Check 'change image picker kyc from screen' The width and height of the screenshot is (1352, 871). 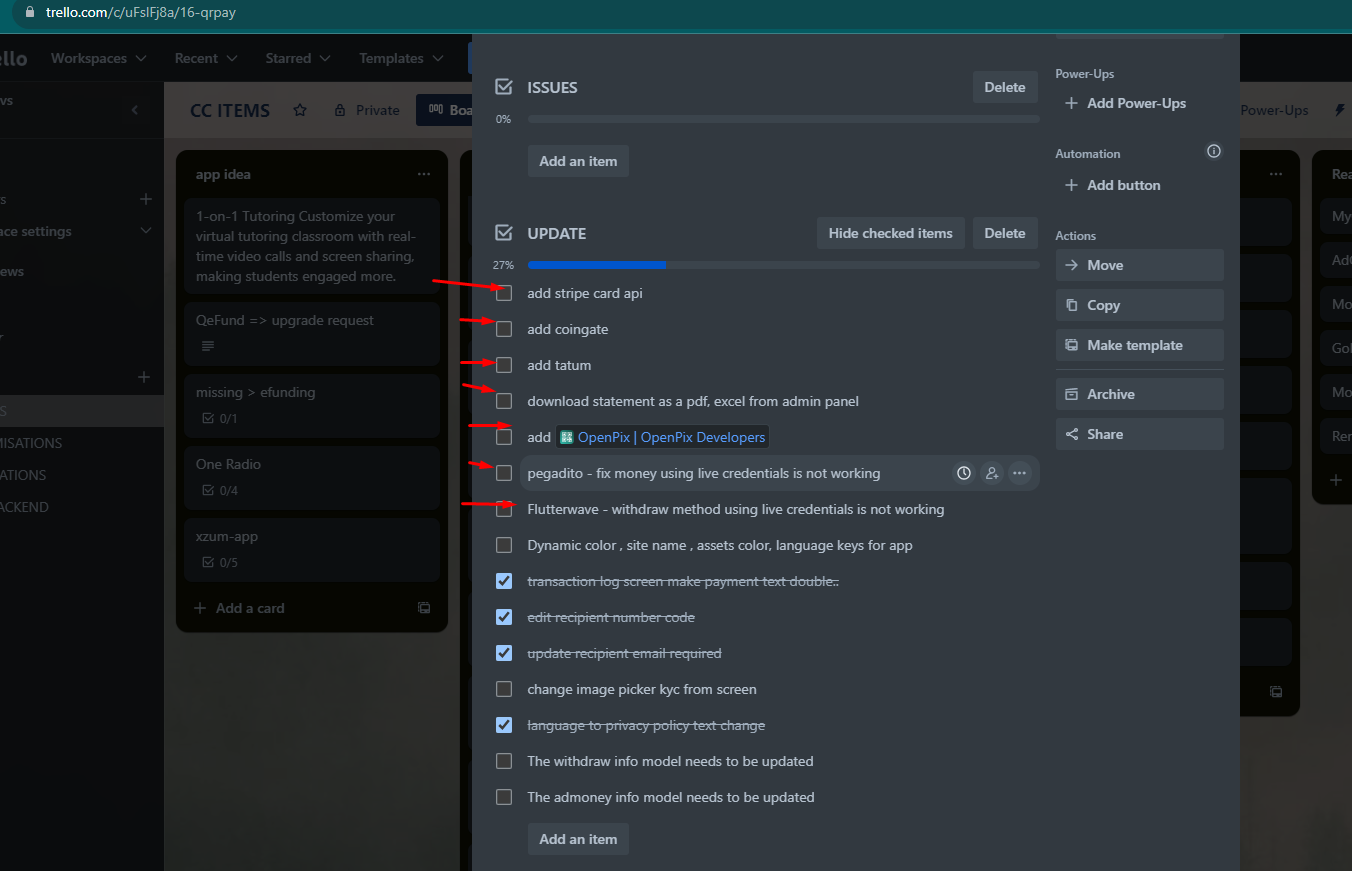click(x=504, y=689)
